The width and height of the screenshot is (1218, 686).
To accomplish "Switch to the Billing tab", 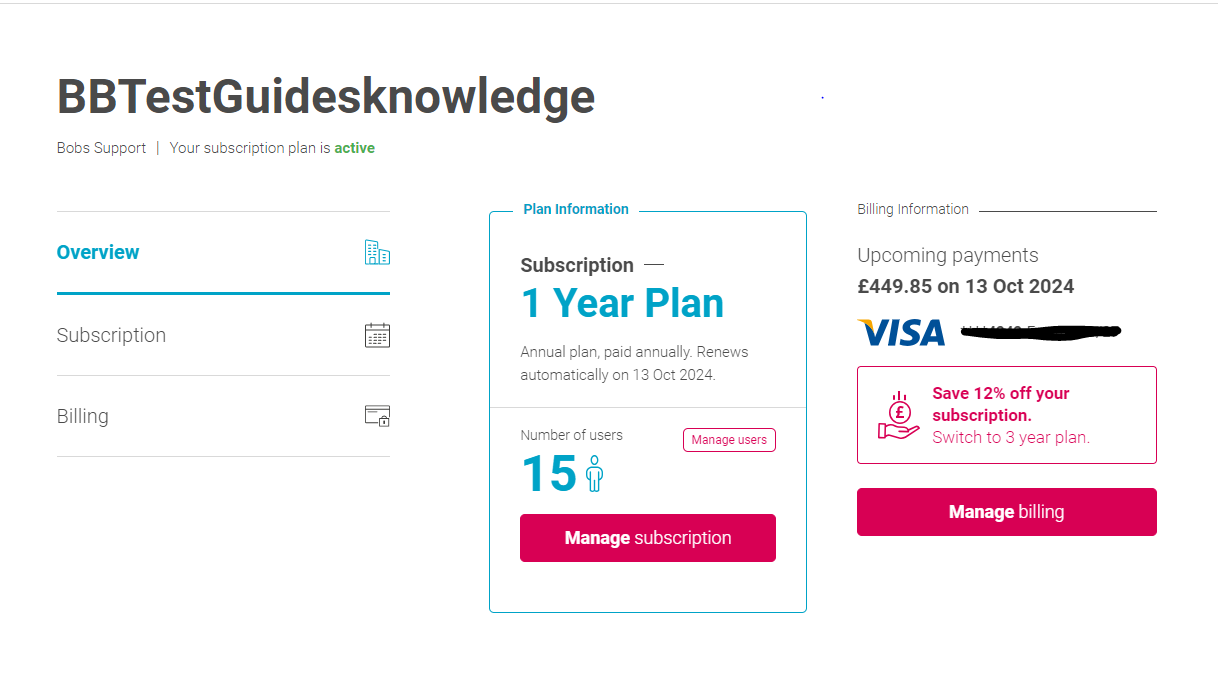I will pos(83,416).
